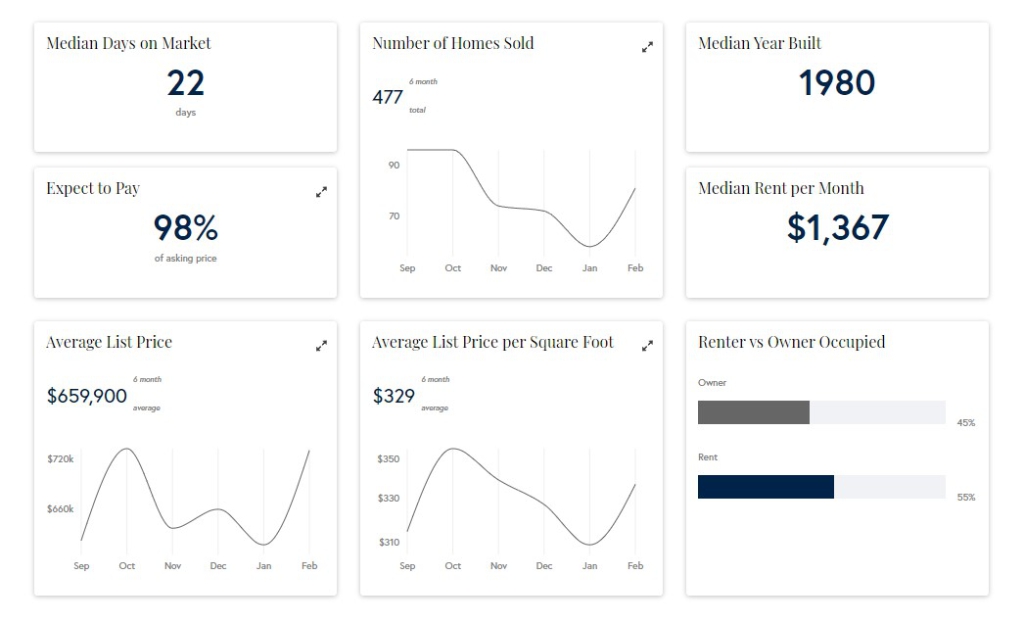Click the $1,367 median rent value

tap(837, 228)
